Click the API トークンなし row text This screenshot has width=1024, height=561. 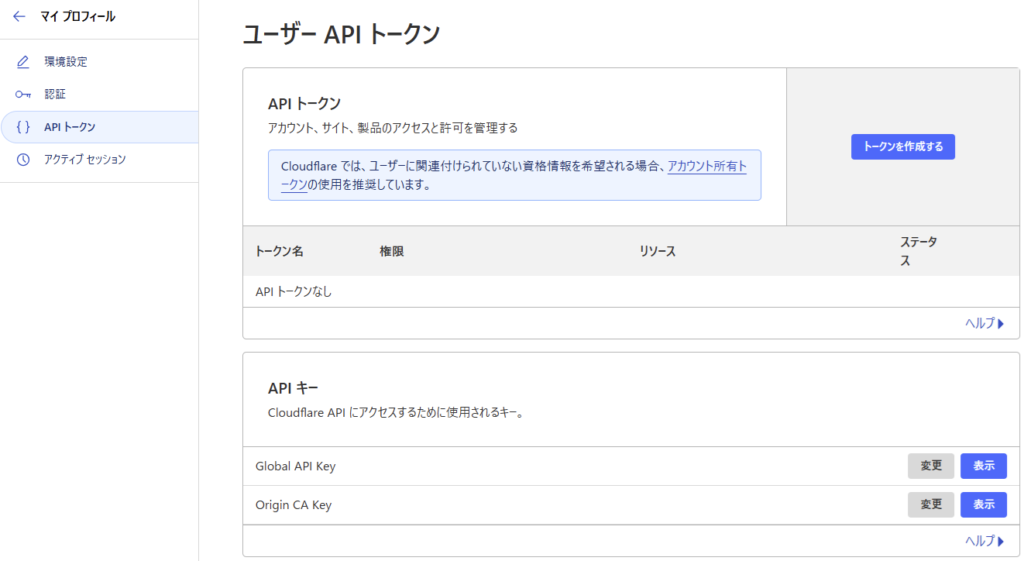point(293,292)
